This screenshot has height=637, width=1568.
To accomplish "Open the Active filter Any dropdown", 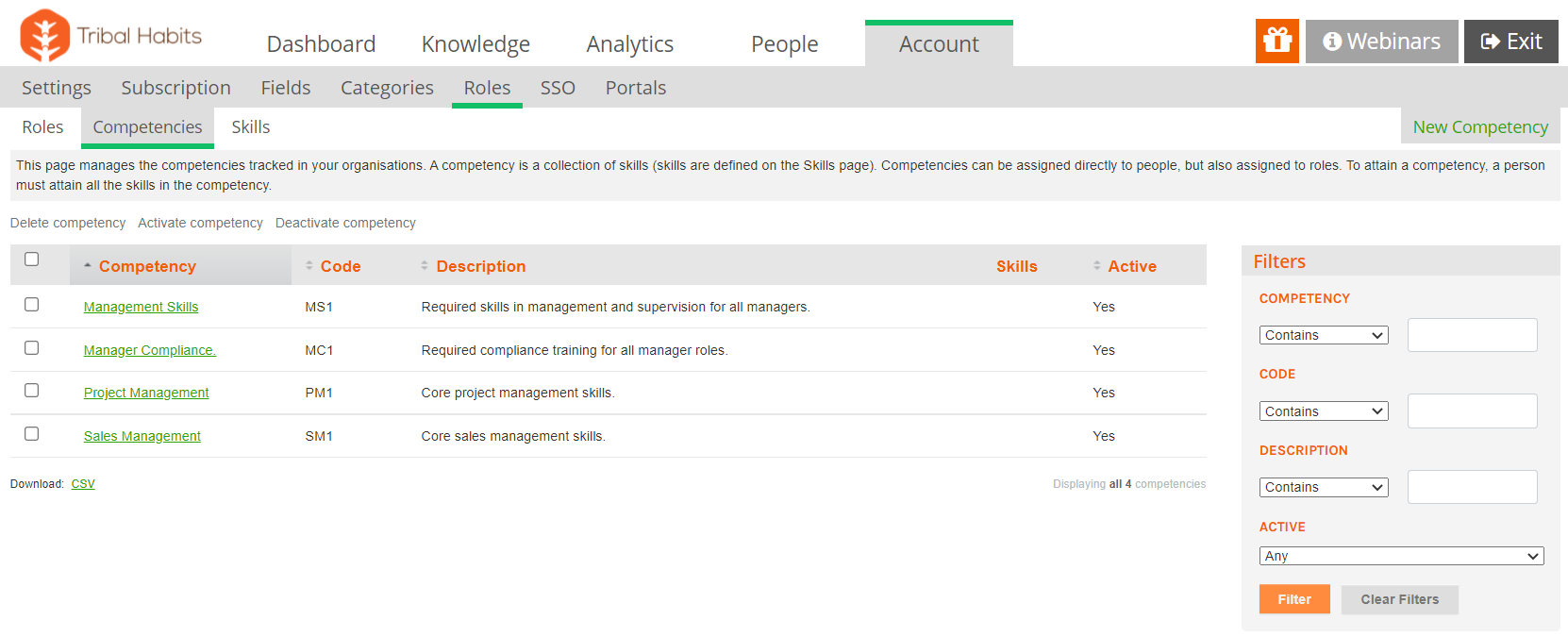I will pyautogui.click(x=1401, y=556).
